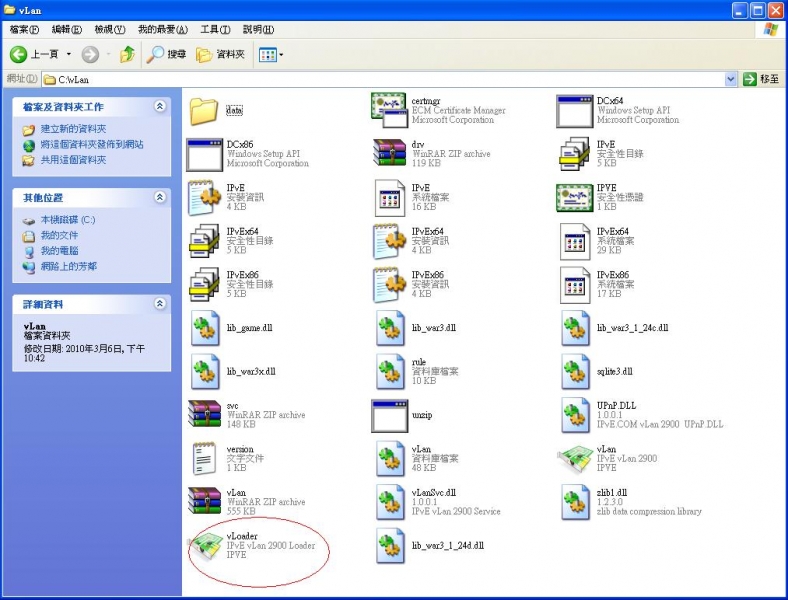Collapse the 其他位置 panel
788x600 pixels.
[x=160, y=197]
